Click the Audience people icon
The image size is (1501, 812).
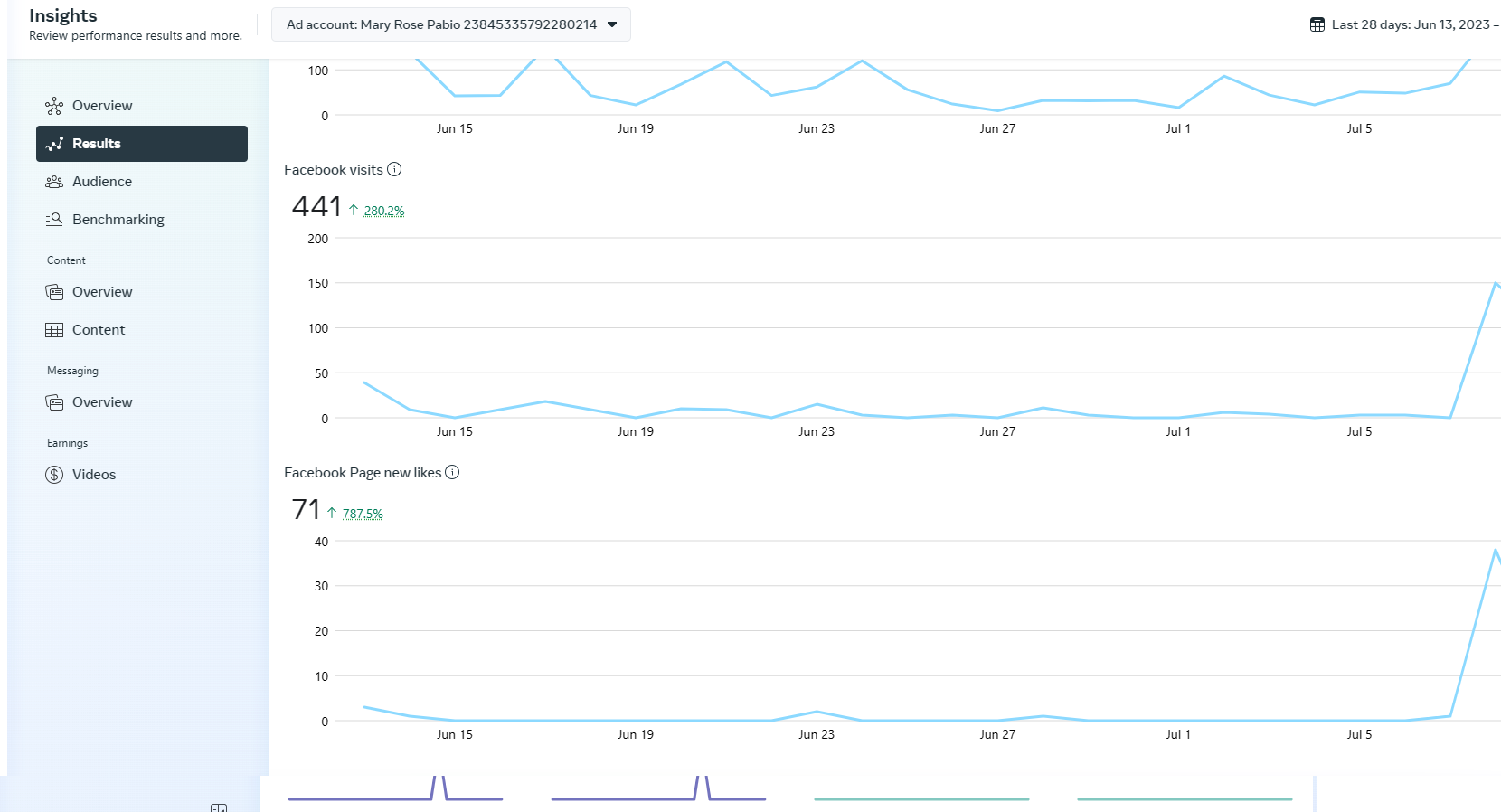(54, 182)
